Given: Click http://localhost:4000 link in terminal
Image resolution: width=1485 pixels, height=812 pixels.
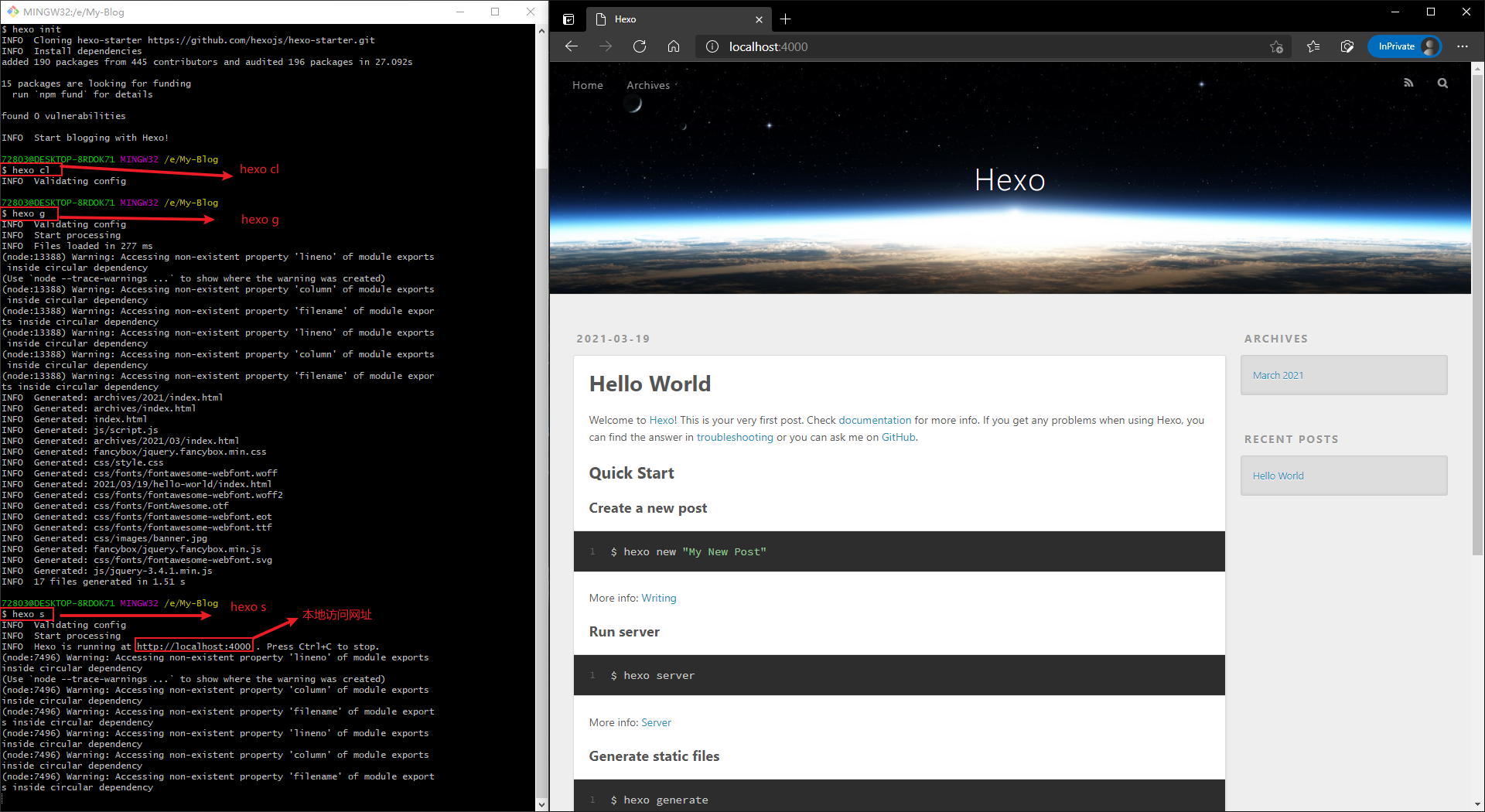Looking at the screenshot, I should tap(194, 647).
